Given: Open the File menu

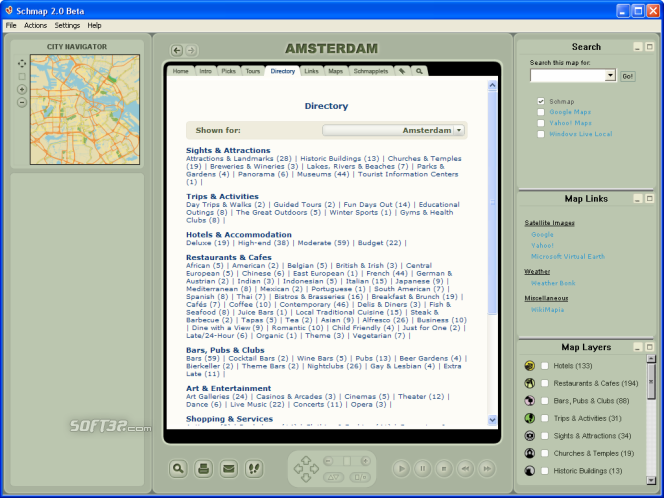Looking at the screenshot, I should [x=11, y=25].
